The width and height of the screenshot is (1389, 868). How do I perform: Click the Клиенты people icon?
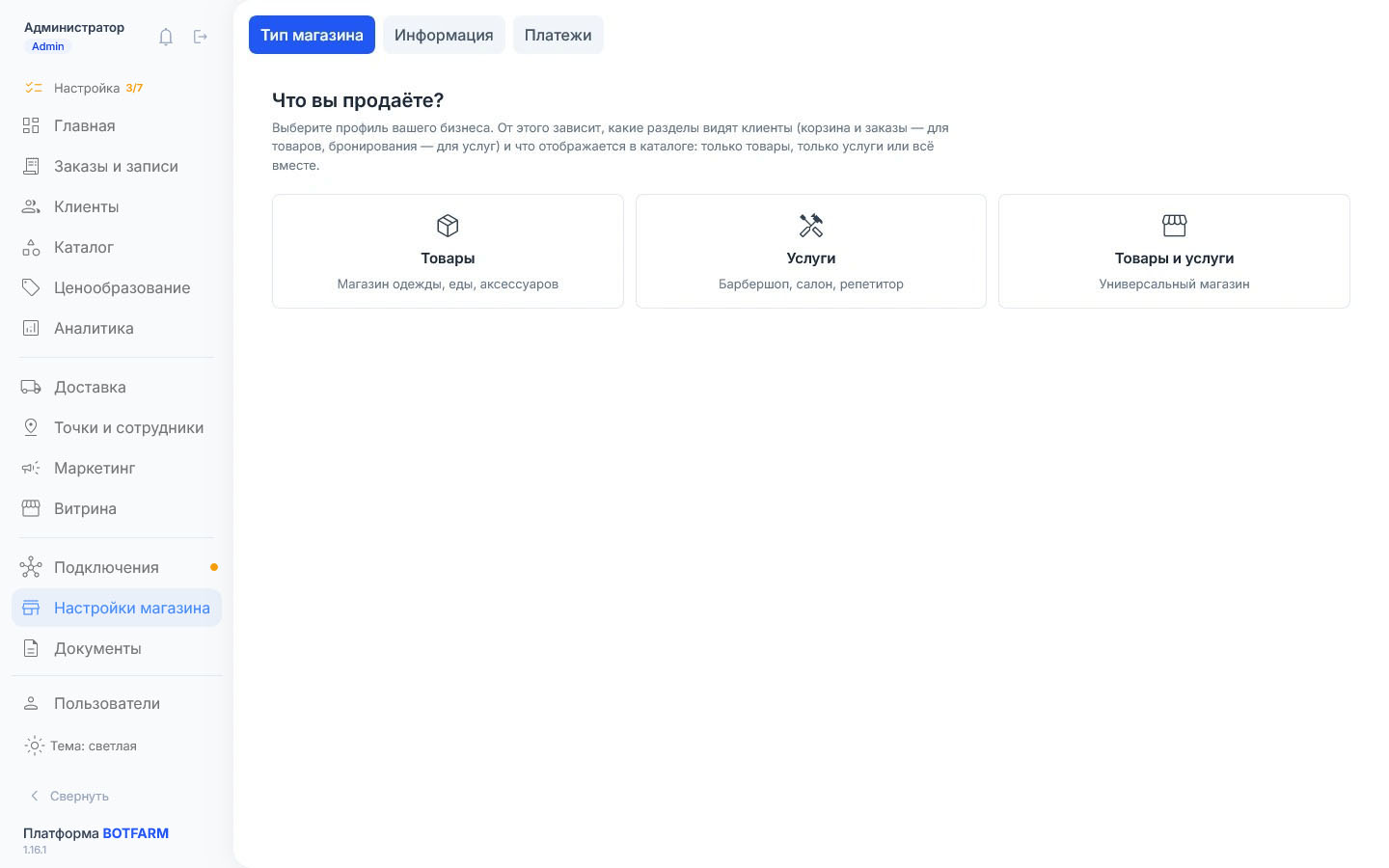[31, 206]
